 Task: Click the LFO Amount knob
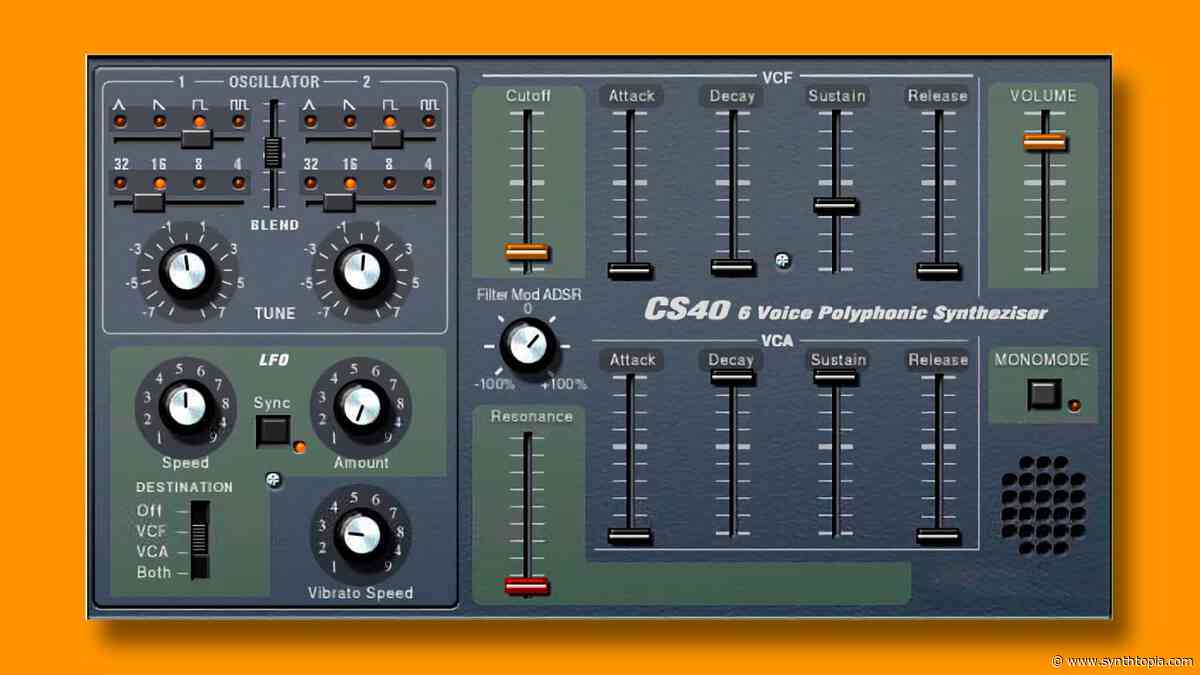pos(360,406)
